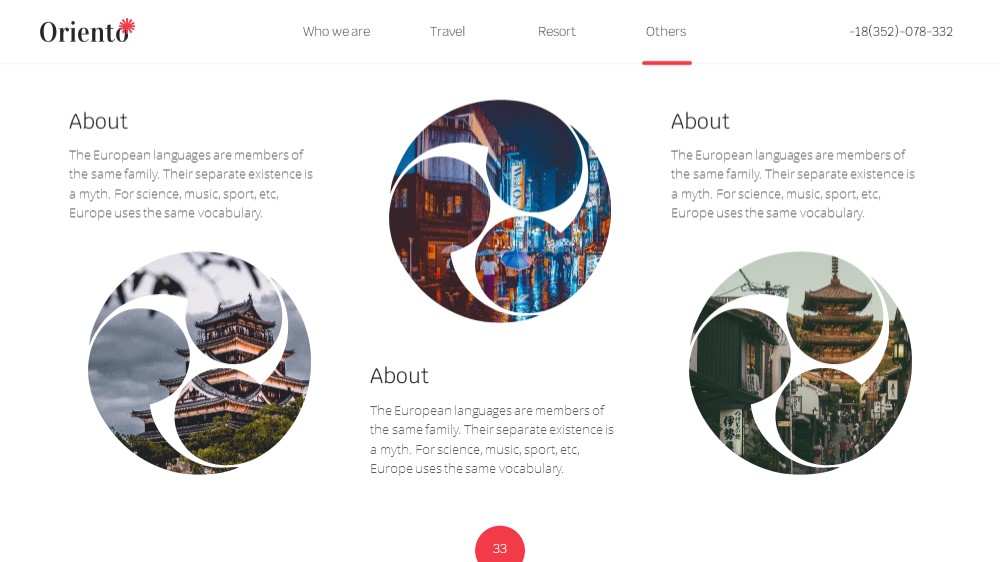Click the phone number -18(352)-078-332
Image resolution: width=1000 pixels, height=562 pixels.
point(901,31)
